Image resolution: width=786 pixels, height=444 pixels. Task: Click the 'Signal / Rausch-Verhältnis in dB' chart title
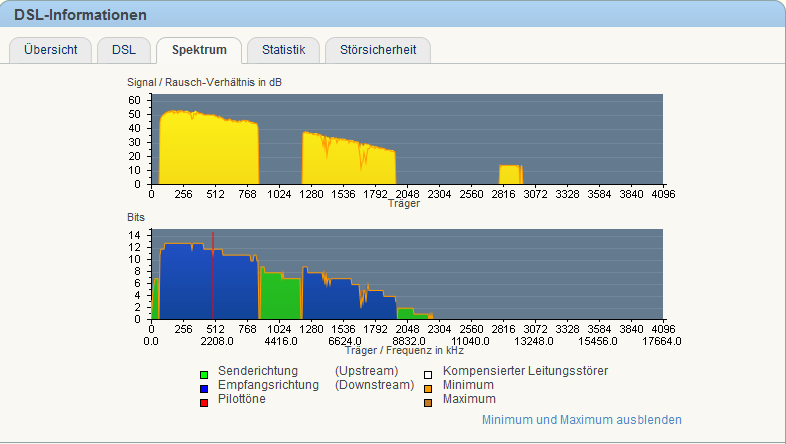[x=204, y=82]
